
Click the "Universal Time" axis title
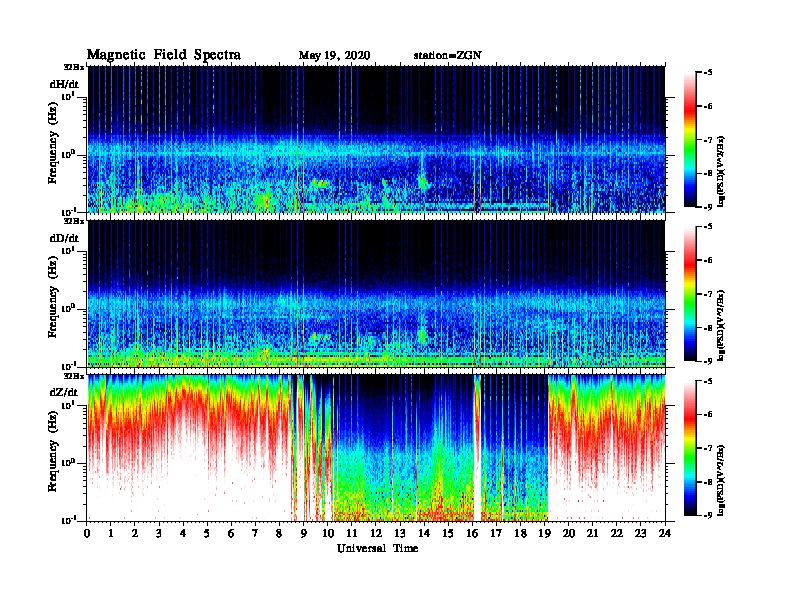pyautogui.click(x=377, y=548)
